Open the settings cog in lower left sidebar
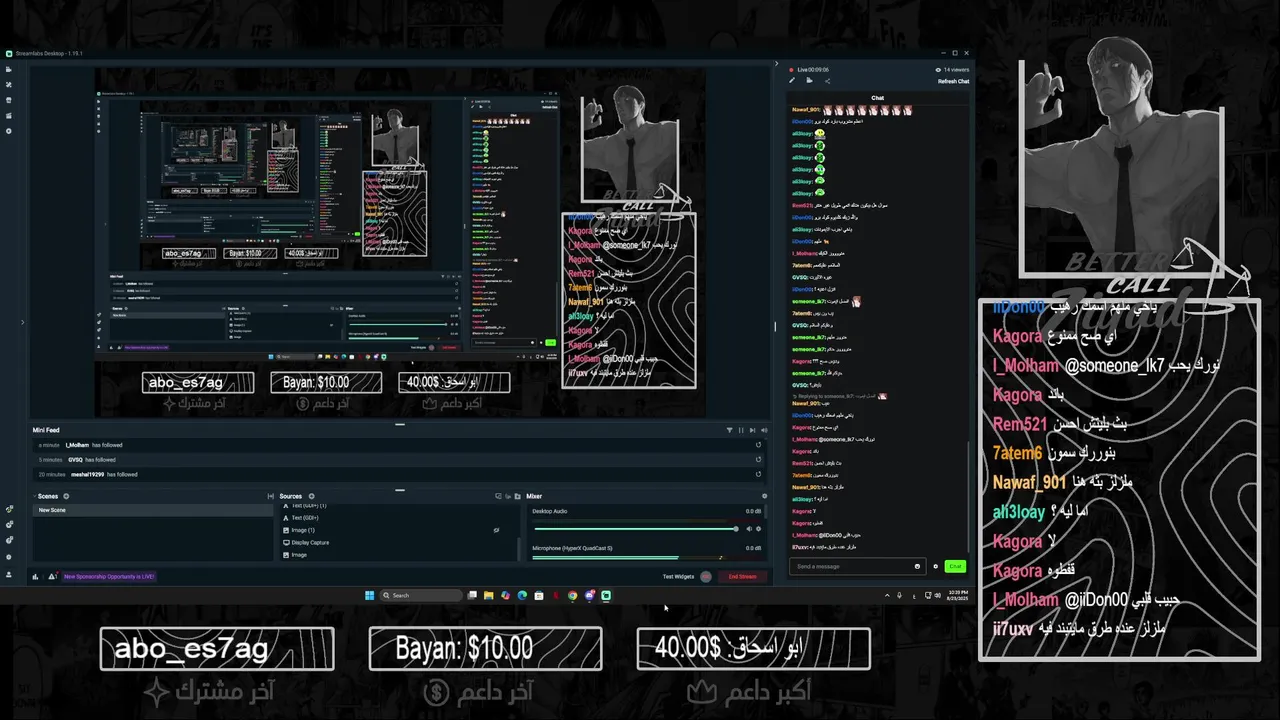The height and width of the screenshot is (720, 1280). point(9,557)
